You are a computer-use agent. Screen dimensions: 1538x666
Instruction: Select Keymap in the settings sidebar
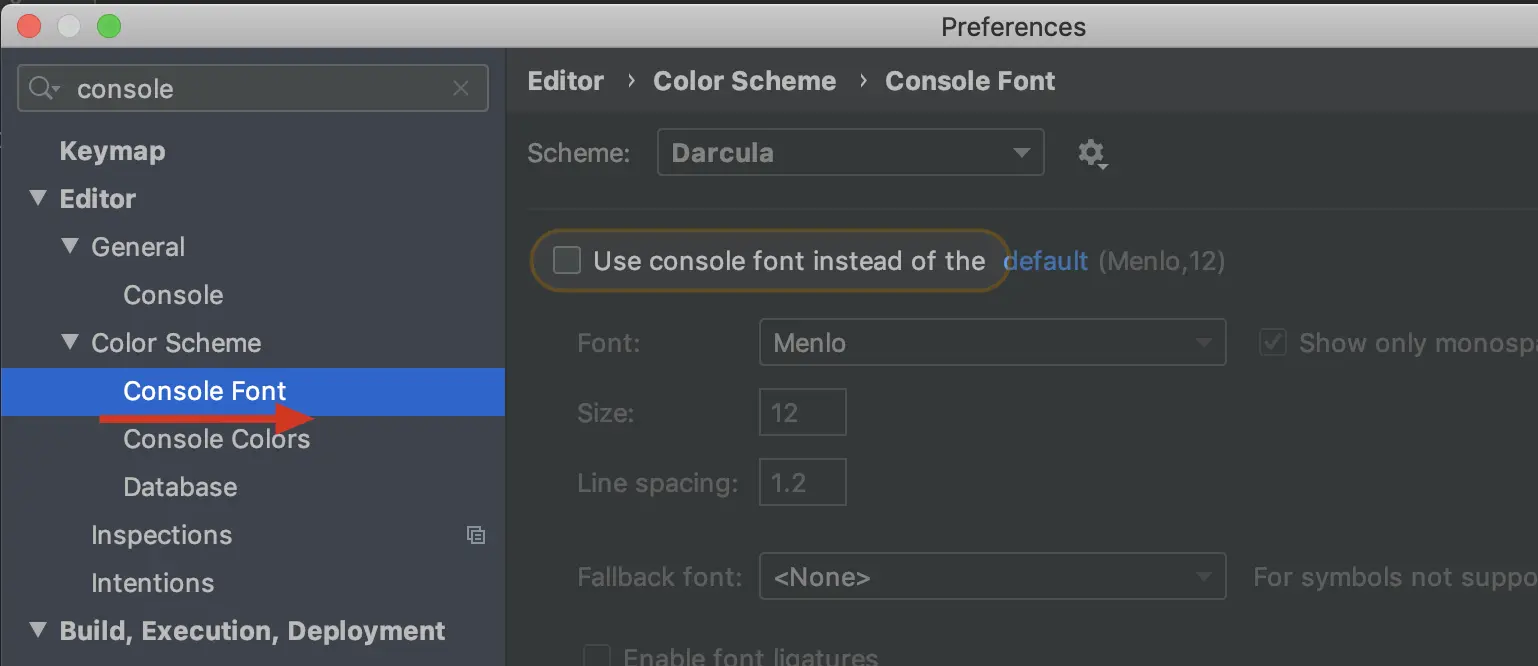112,151
